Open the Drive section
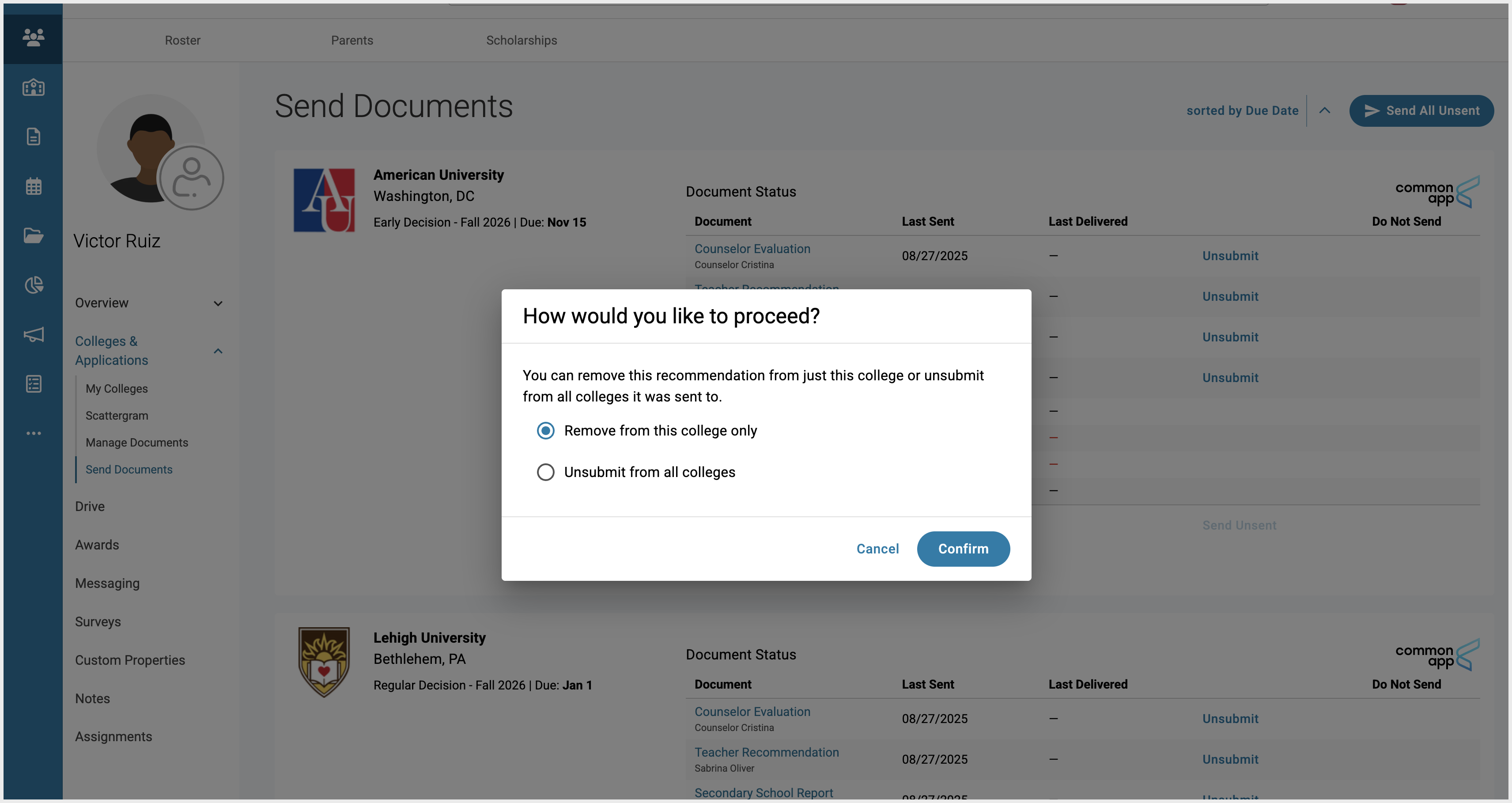The image size is (1512, 803). [x=90, y=507]
